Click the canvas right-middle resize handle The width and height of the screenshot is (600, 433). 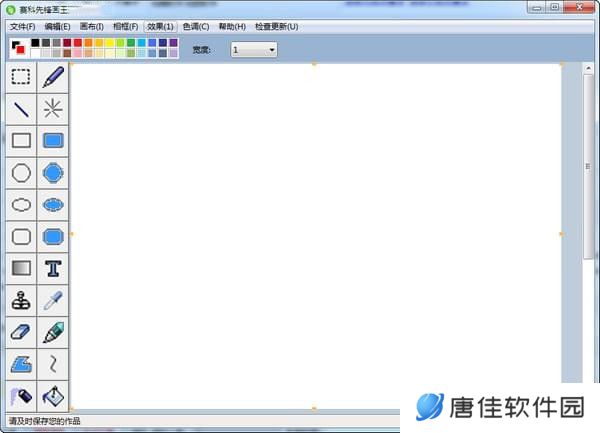[562, 234]
